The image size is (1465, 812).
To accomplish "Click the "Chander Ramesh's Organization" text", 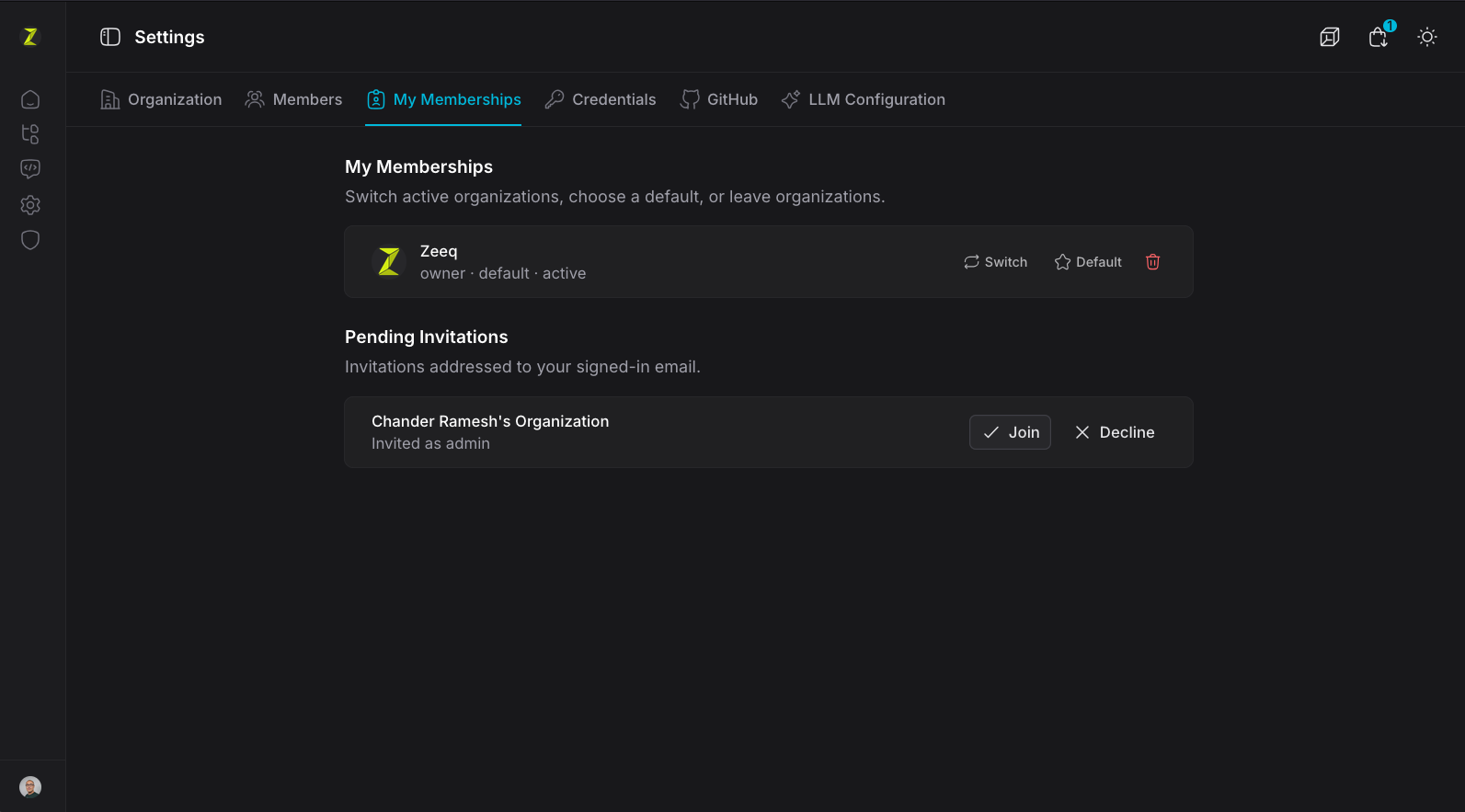I will coord(490,421).
